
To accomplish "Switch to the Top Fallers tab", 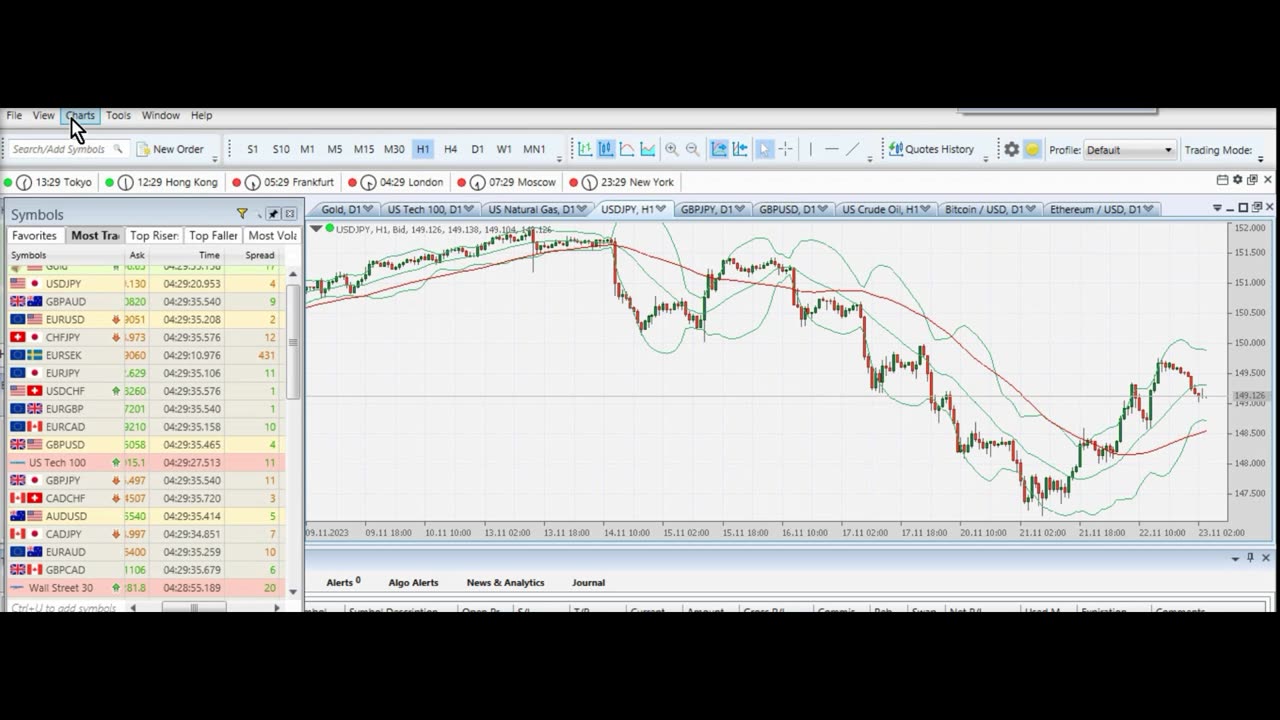I will tap(213, 235).
